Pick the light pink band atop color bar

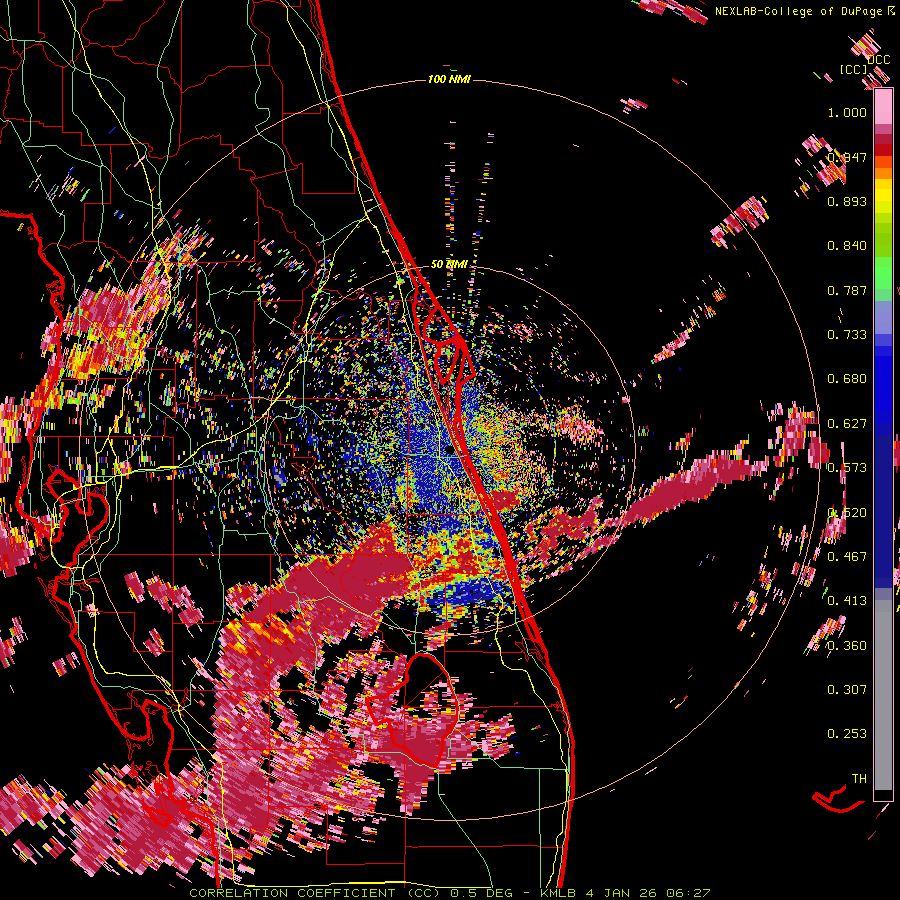coord(883,107)
